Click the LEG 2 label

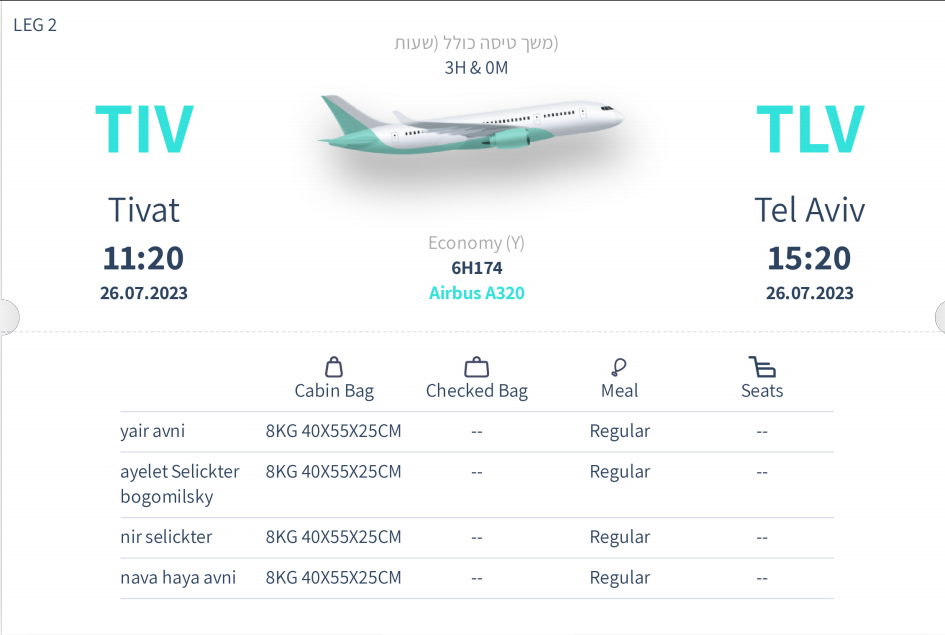click(35, 25)
